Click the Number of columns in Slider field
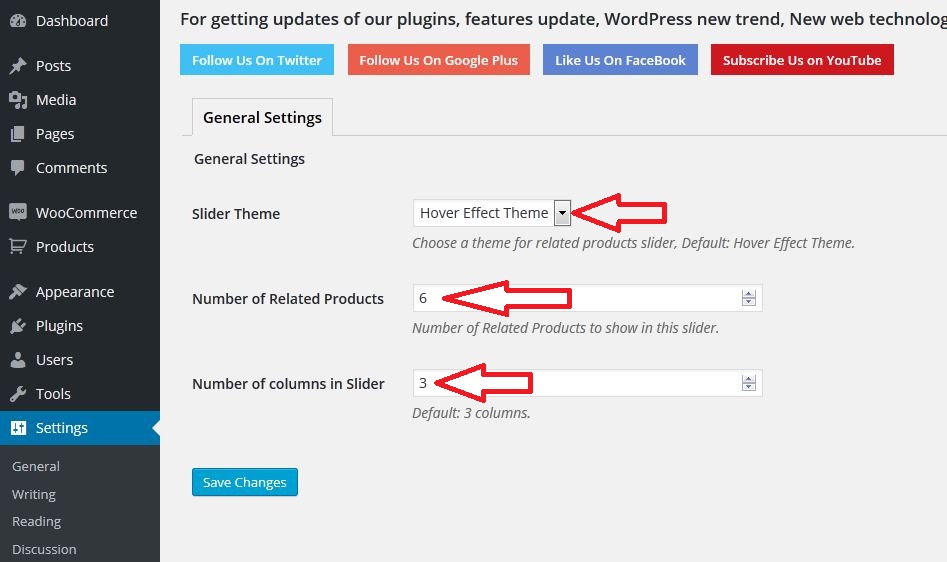This screenshot has height=562, width=947. click(587, 383)
